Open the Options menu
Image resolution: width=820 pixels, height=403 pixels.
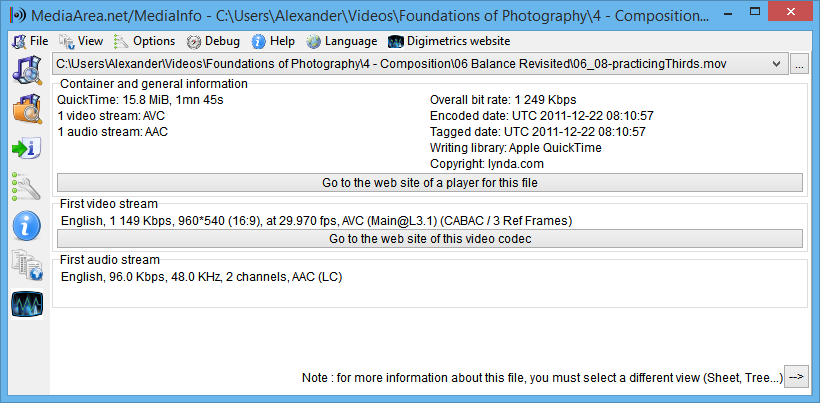coord(145,41)
